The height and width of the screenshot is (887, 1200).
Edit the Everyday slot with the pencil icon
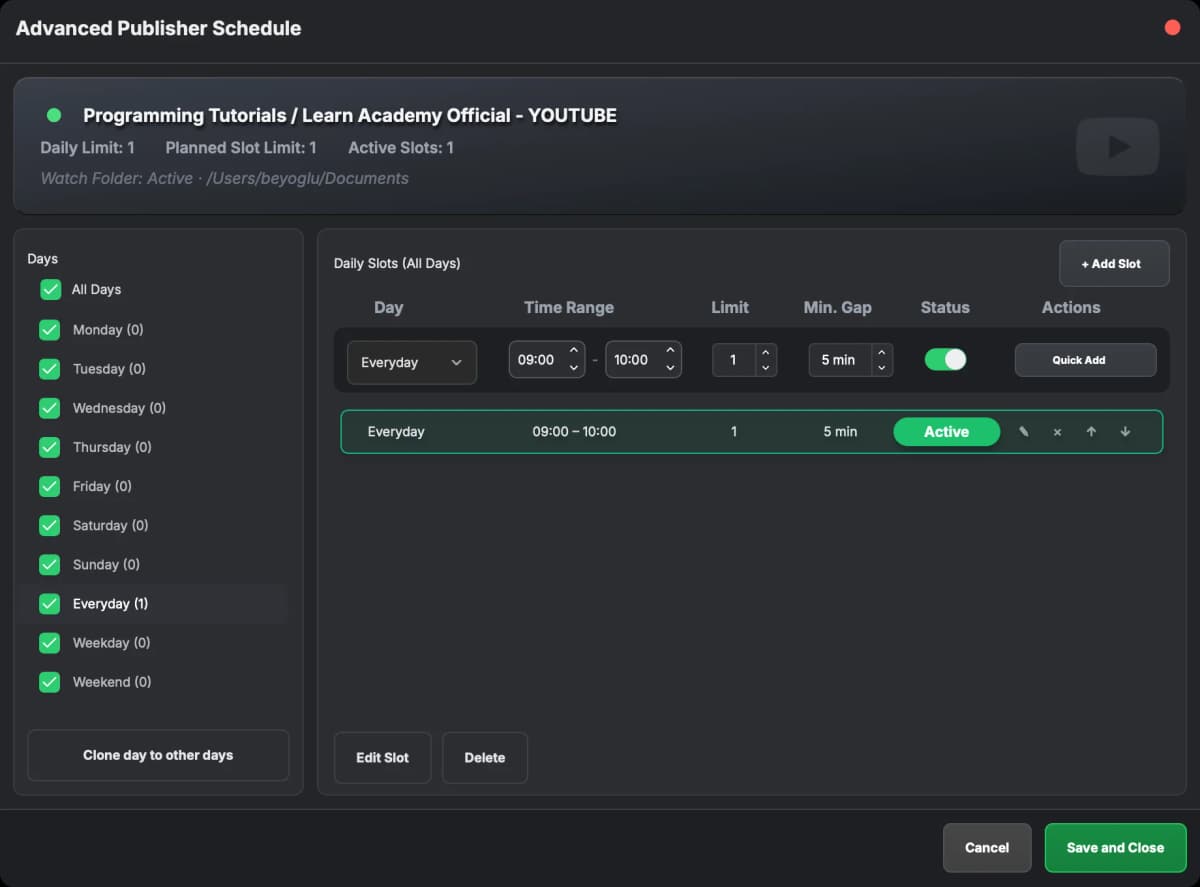coord(1023,431)
